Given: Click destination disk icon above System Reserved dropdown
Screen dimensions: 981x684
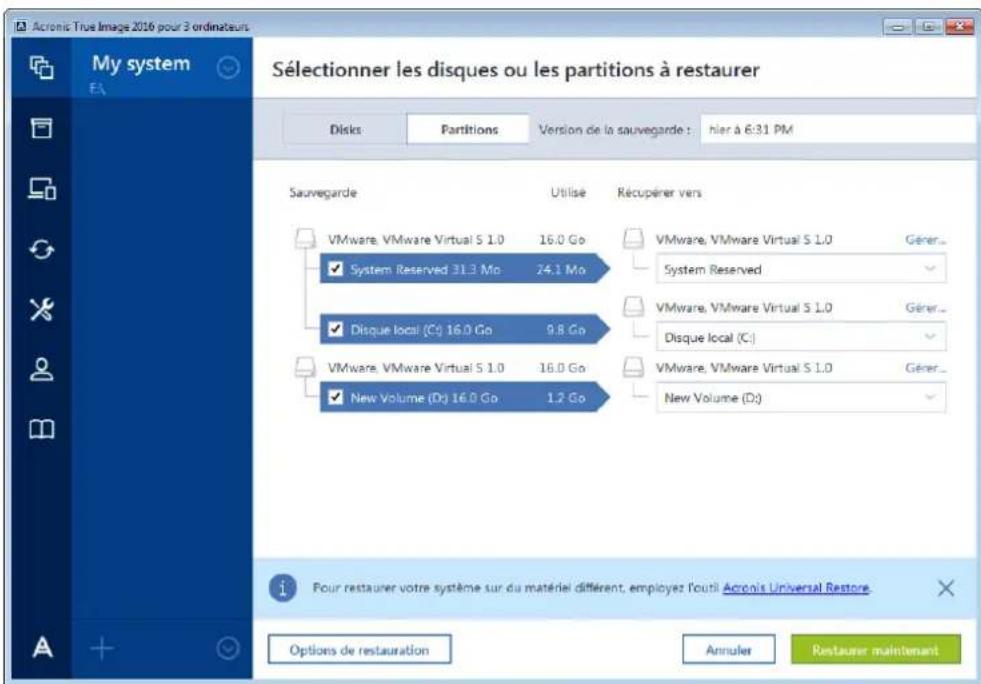Looking at the screenshot, I should point(633,239).
